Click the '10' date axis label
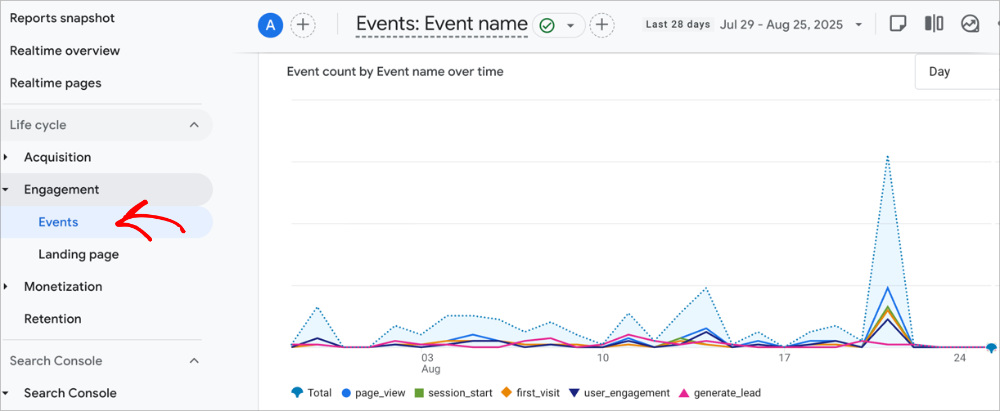Image resolution: width=1000 pixels, height=411 pixels. pos(603,358)
